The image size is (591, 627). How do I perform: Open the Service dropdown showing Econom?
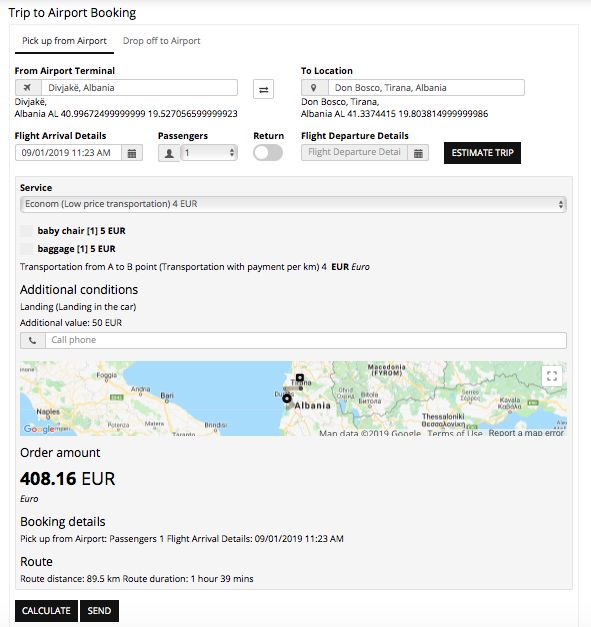tap(293, 204)
